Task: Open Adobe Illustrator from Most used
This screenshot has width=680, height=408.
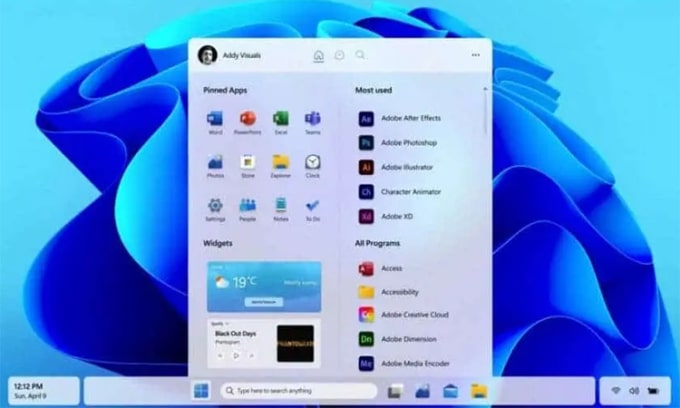Action: [x=396, y=167]
